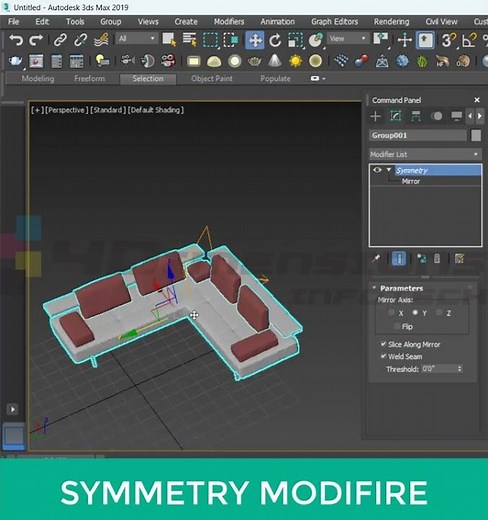
Task: Toggle Window/Crossing selection mode
Action: [231, 40]
